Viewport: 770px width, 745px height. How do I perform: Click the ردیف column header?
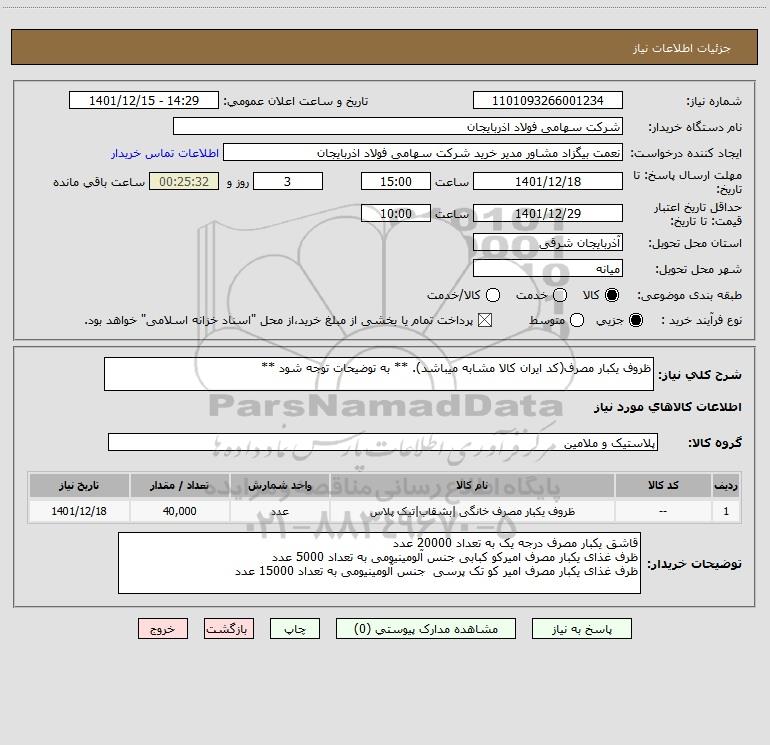click(x=726, y=485)
